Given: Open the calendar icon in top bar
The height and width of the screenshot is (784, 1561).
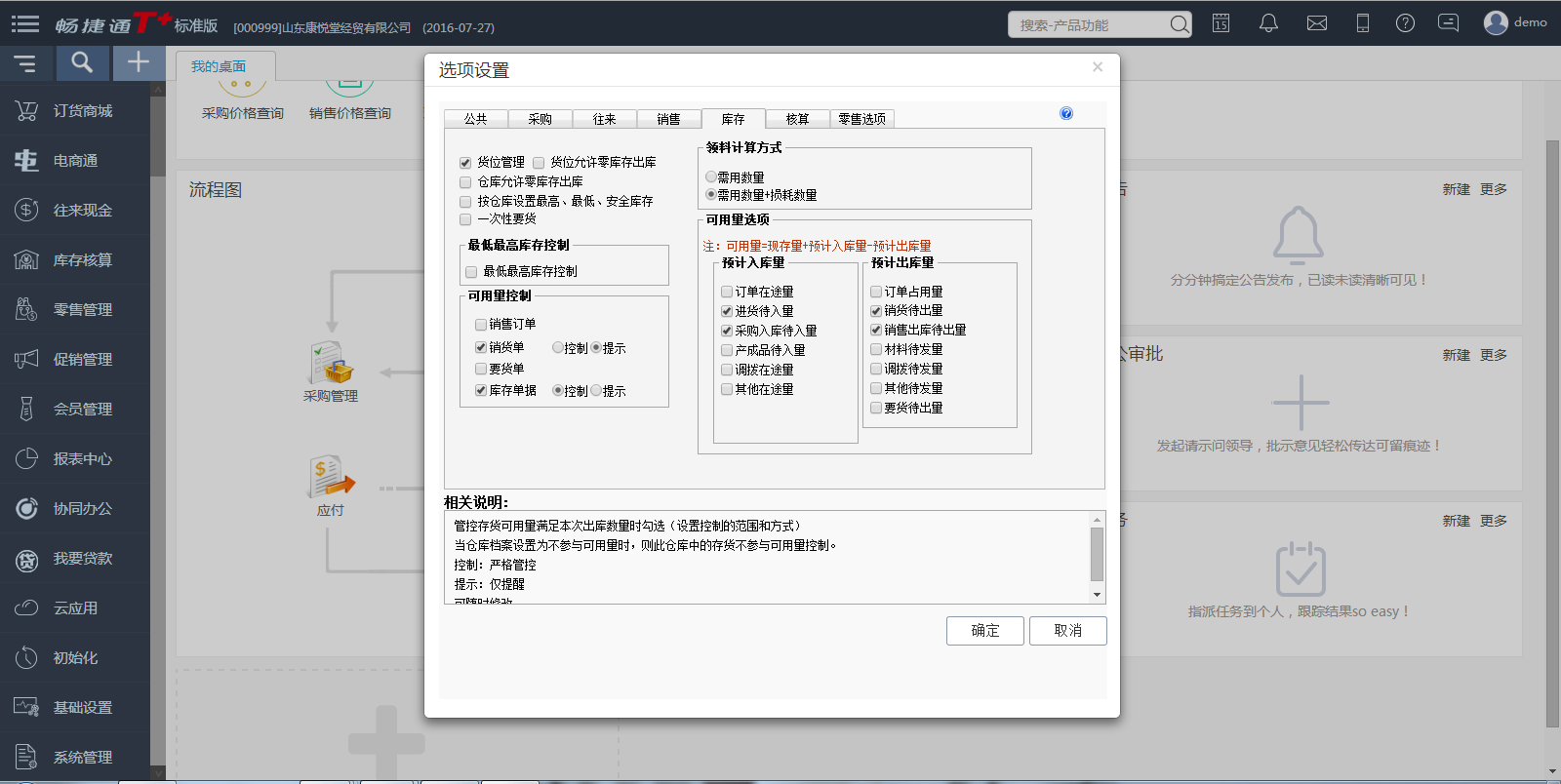Looking at the screenshot, I should 1221,23.
